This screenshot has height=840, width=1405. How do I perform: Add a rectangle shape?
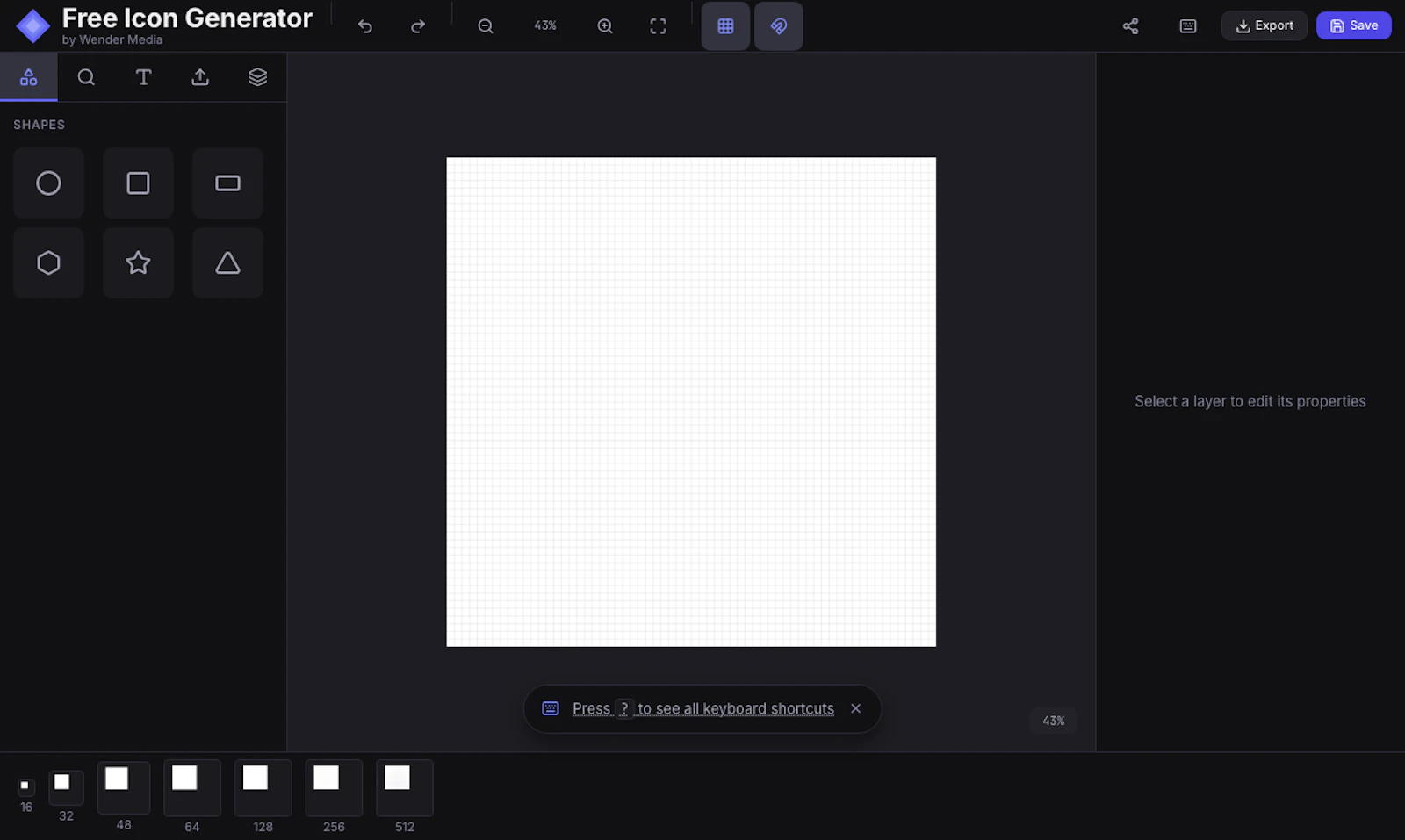[227, 183]
